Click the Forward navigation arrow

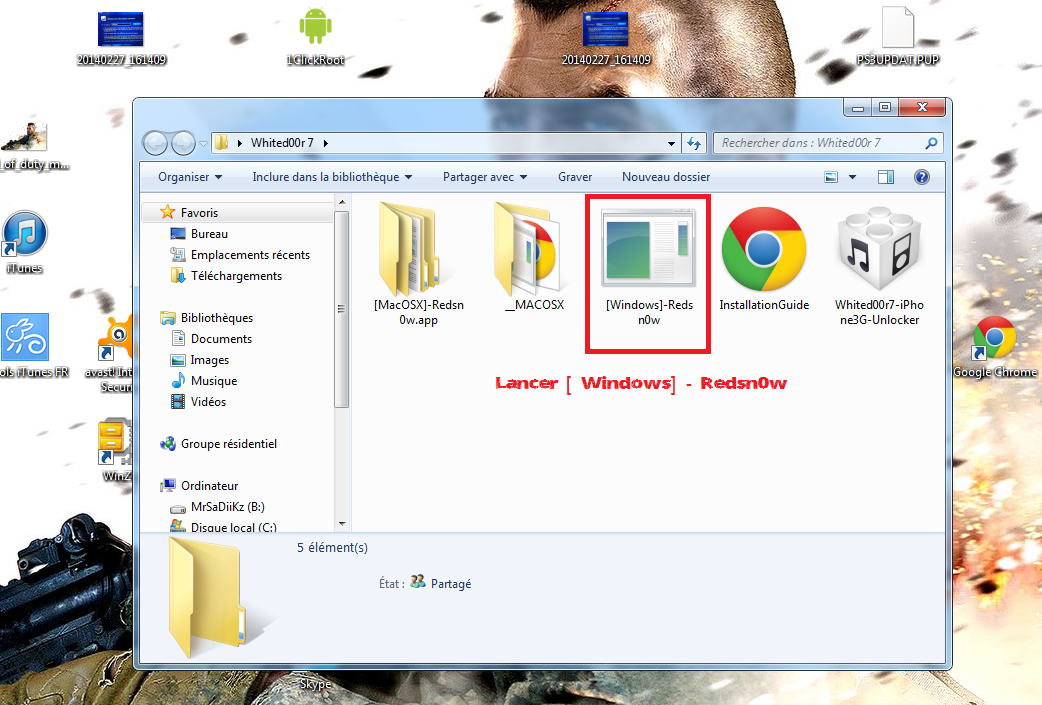point(183,143)
